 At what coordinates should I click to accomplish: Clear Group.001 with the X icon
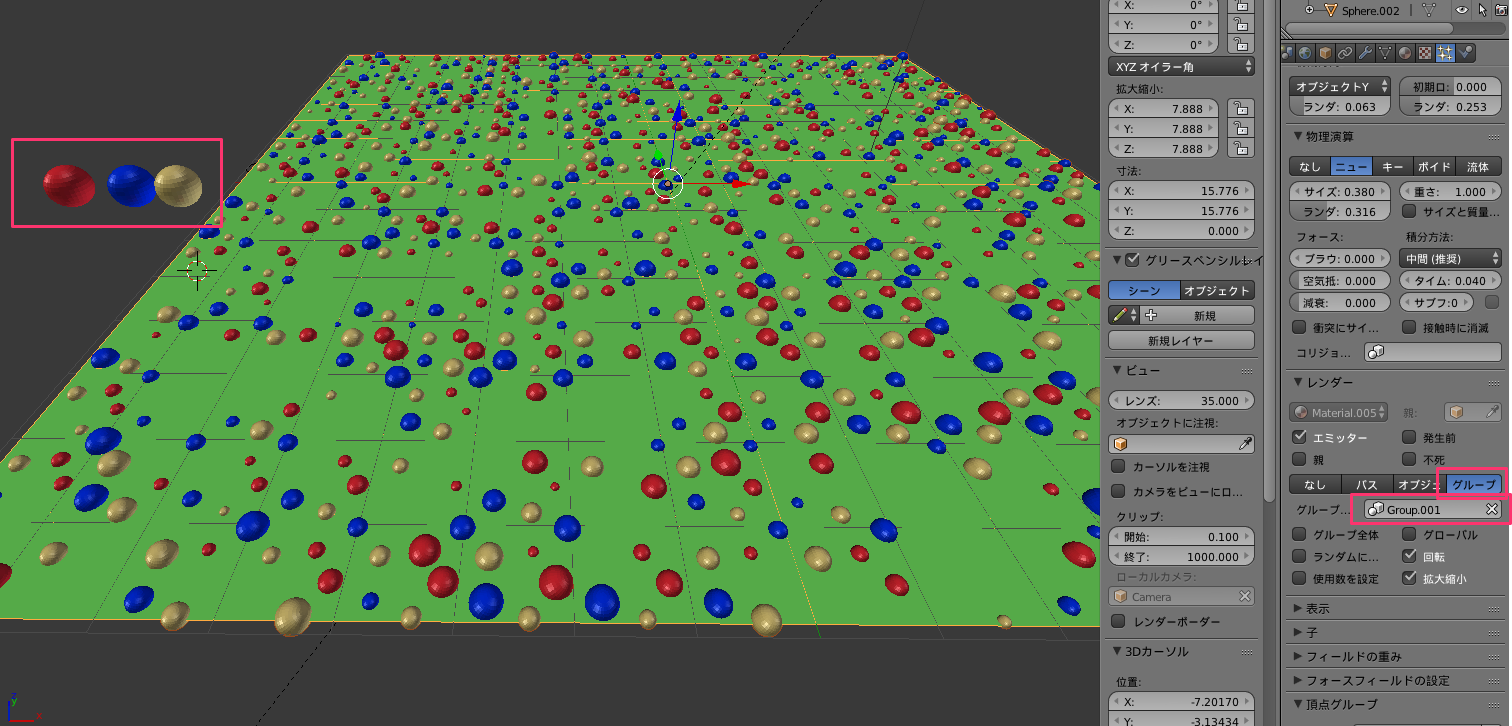pyautogui.click(x=1491, y=510)
